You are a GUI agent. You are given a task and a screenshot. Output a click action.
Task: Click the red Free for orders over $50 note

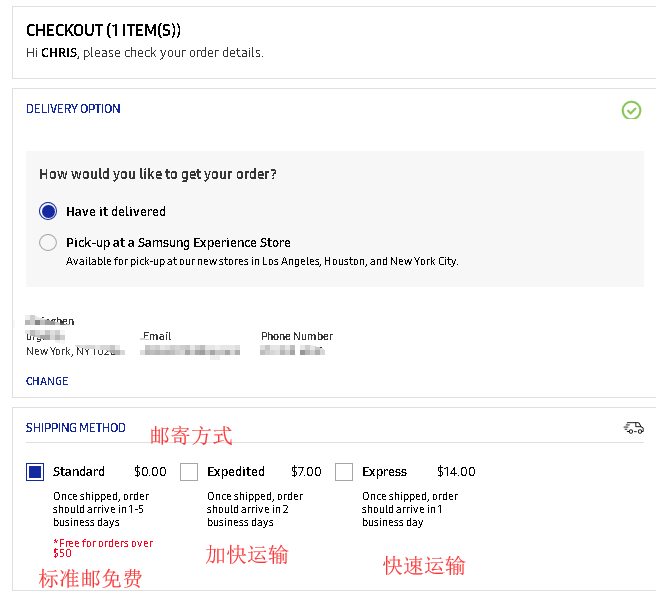pos(103,548)
